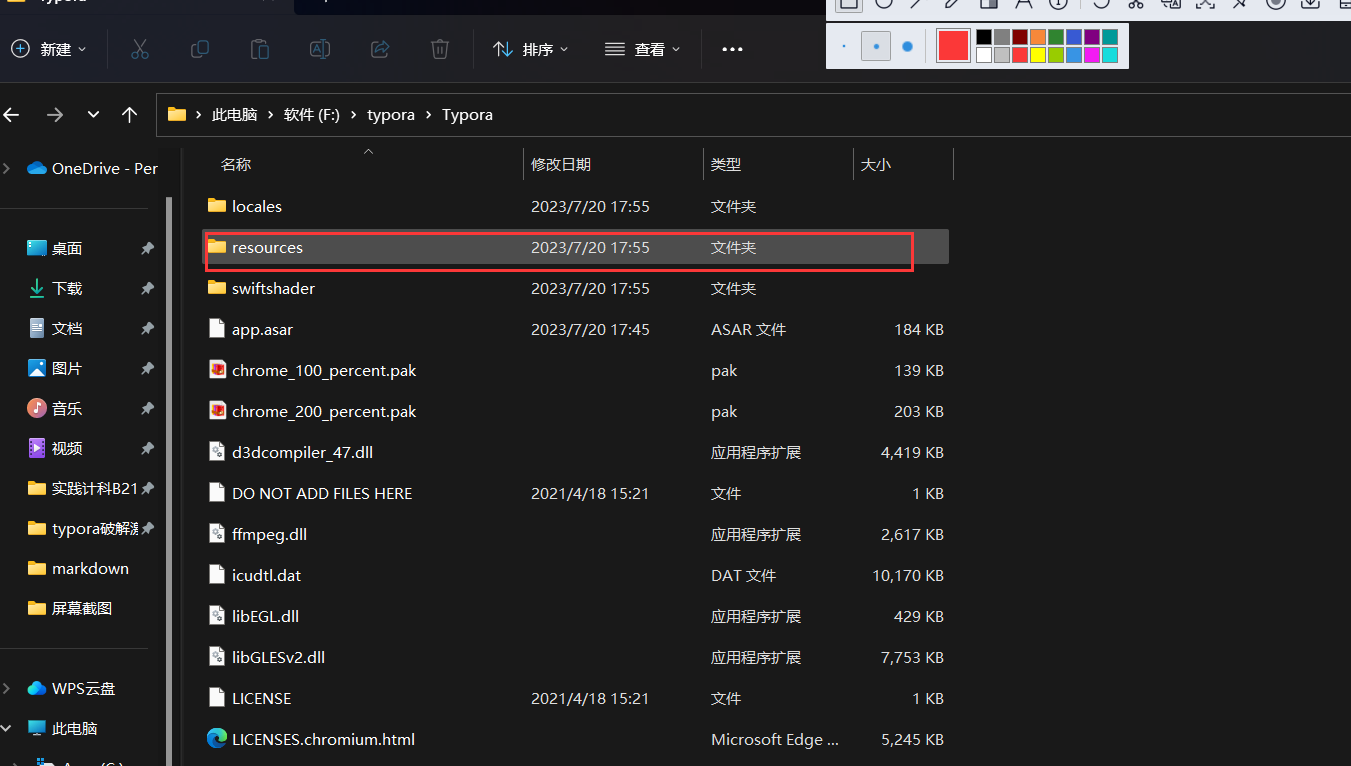Click the Paste clipboard icon
Image resolution: width=1351 pixels, height=766 pixels.
[x=260, y=49]
